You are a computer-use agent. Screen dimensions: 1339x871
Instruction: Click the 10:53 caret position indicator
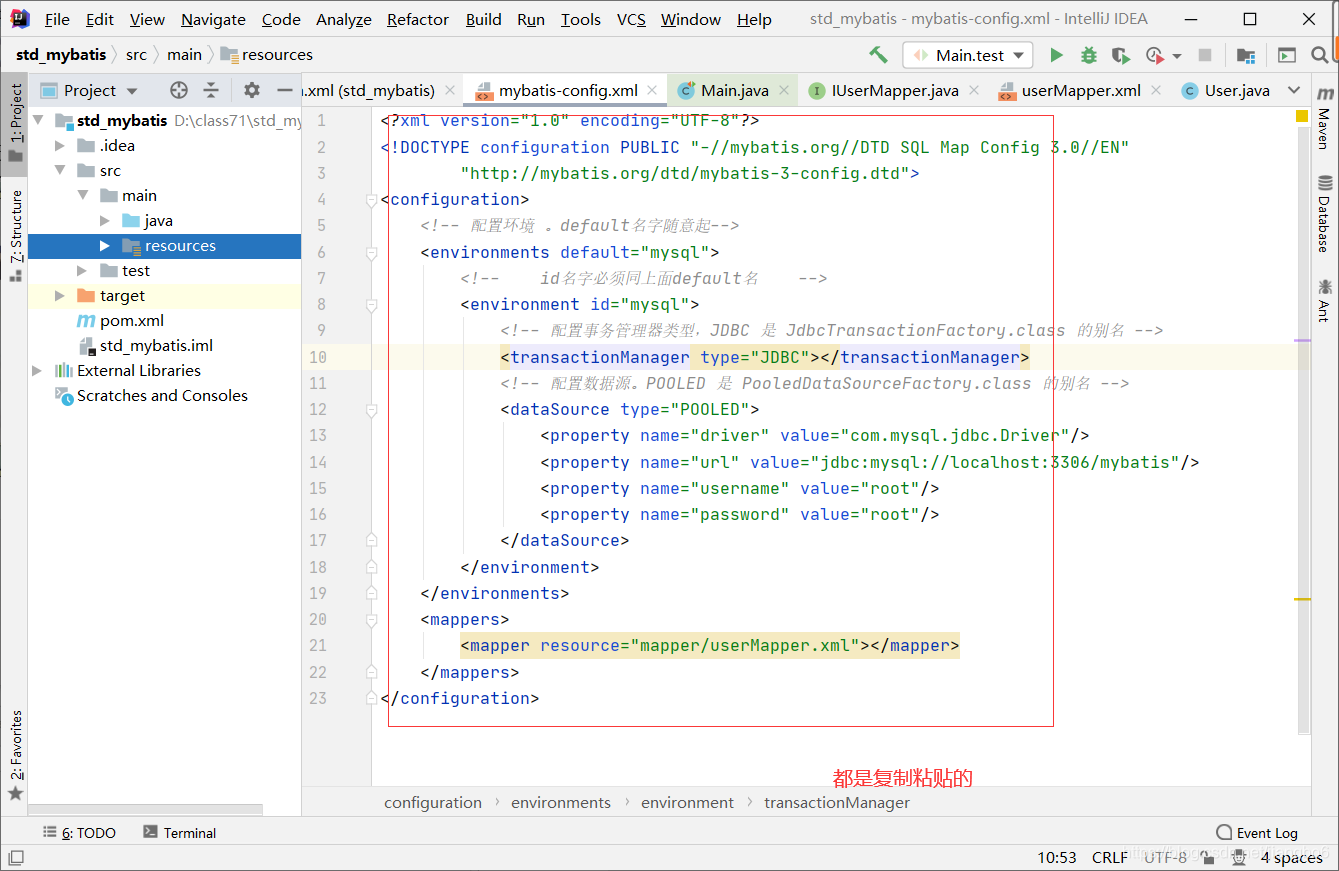[x=1057, y=858]
